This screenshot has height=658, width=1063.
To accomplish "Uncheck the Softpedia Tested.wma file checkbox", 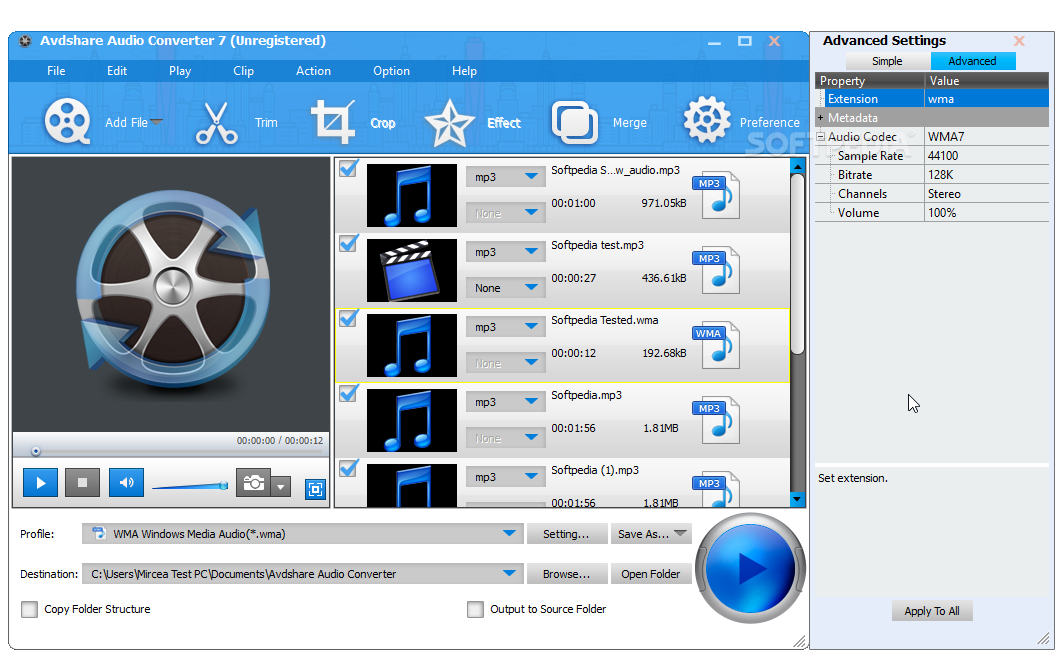I will pyautogui.click(x=348, y=318).
